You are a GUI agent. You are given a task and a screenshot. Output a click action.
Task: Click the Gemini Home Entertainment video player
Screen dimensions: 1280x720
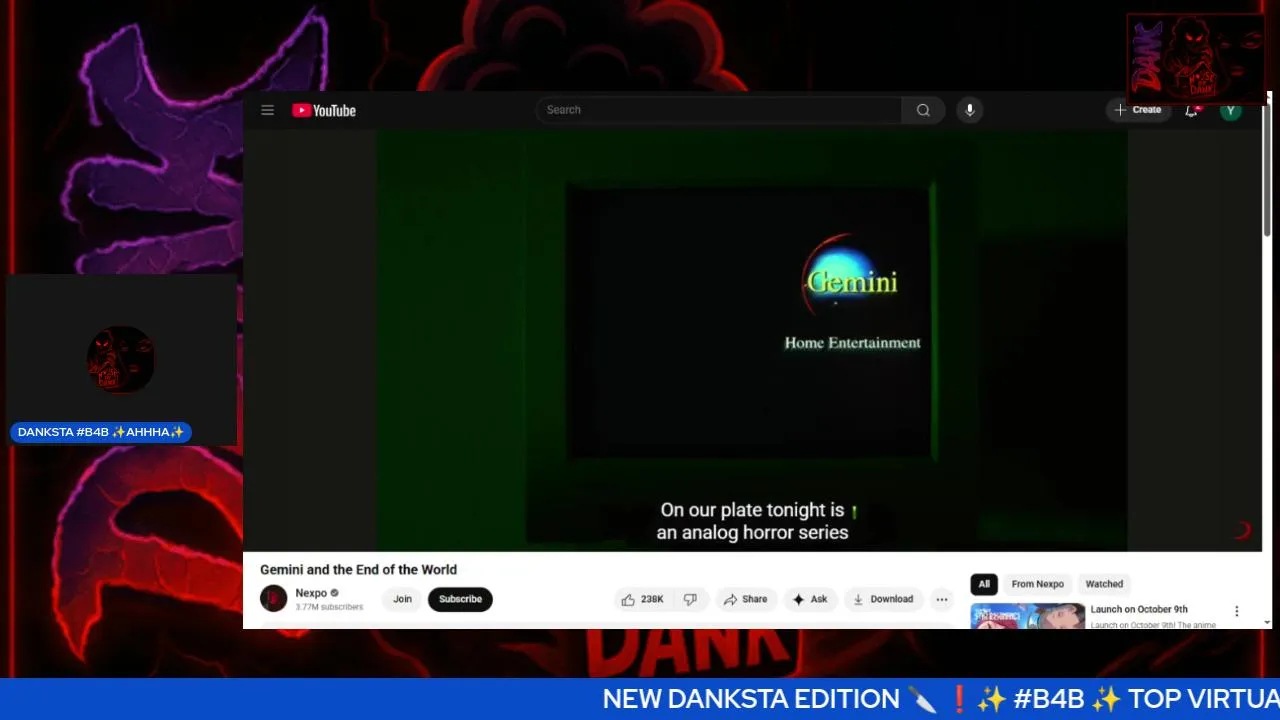click(x=752, y=340)
